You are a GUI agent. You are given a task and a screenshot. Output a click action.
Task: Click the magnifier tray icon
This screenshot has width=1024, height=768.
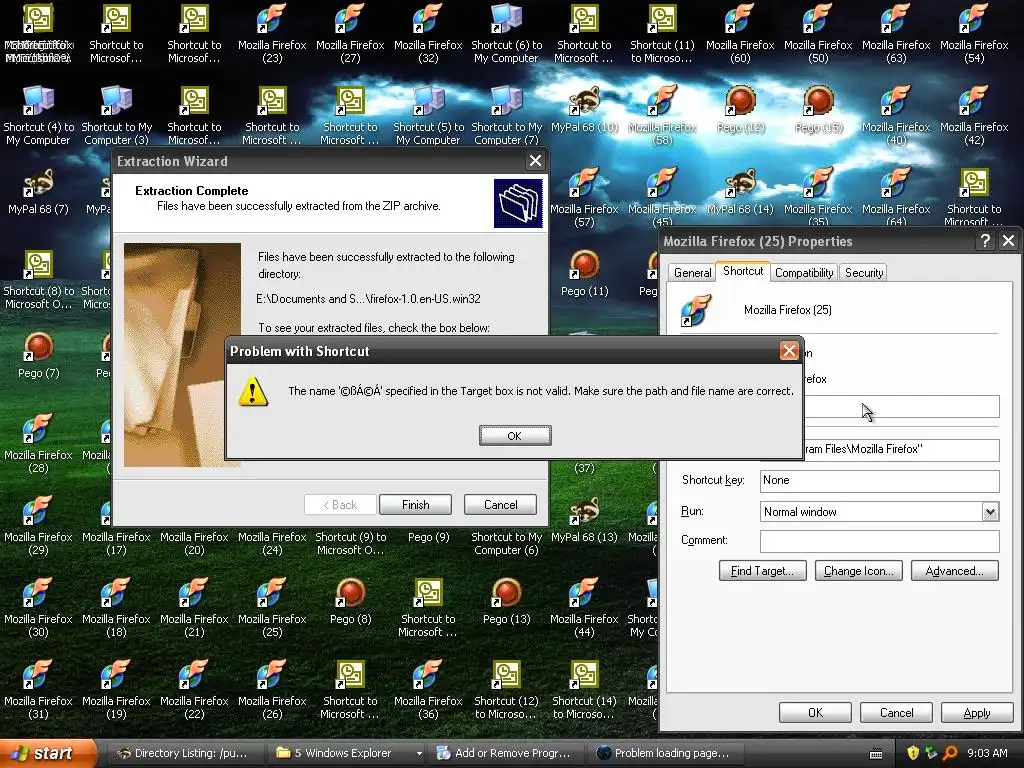click(x=950, y=753)
